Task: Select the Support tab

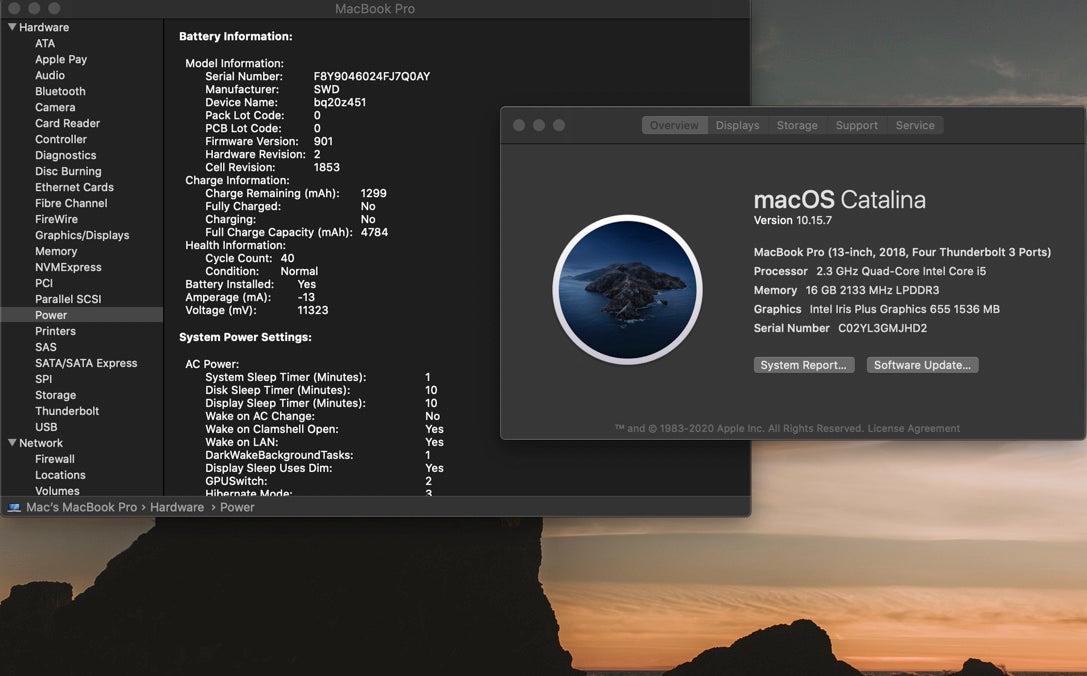Action: 856,125
